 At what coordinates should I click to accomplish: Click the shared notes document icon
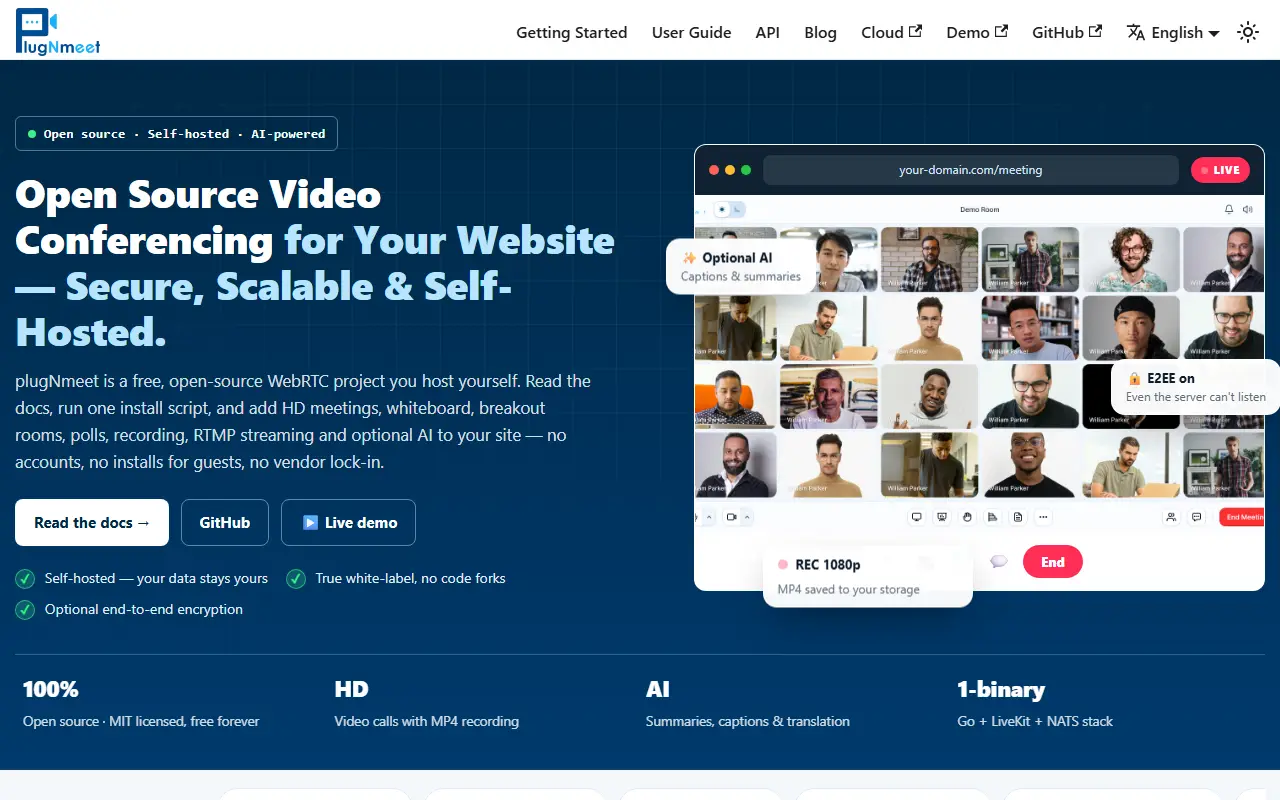pyautogui.click(x=1018, y=517)
